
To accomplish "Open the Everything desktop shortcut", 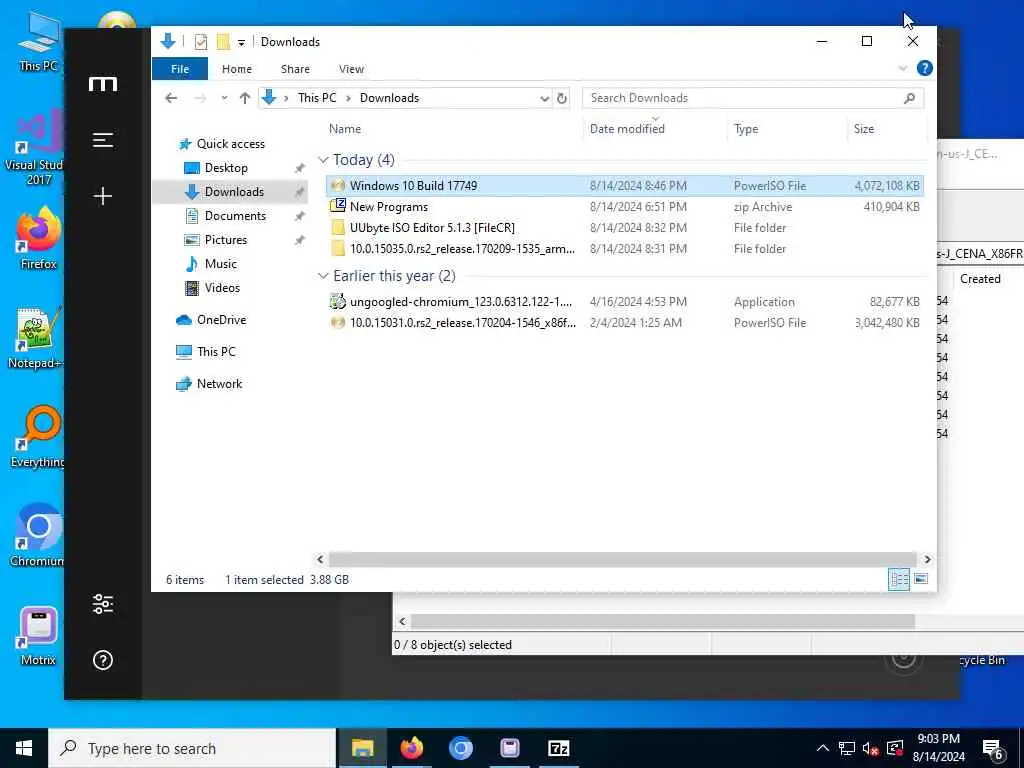I will 37,437.
